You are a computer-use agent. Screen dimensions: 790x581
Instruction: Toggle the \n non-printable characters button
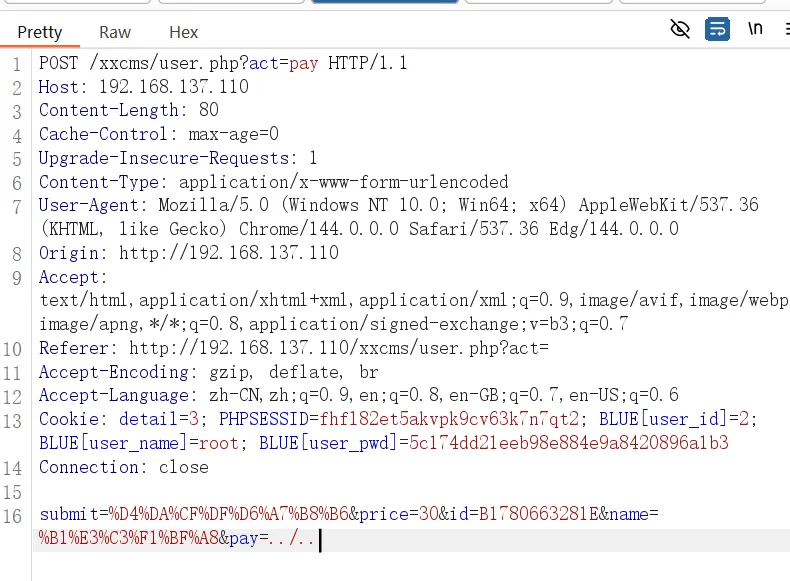755,29
